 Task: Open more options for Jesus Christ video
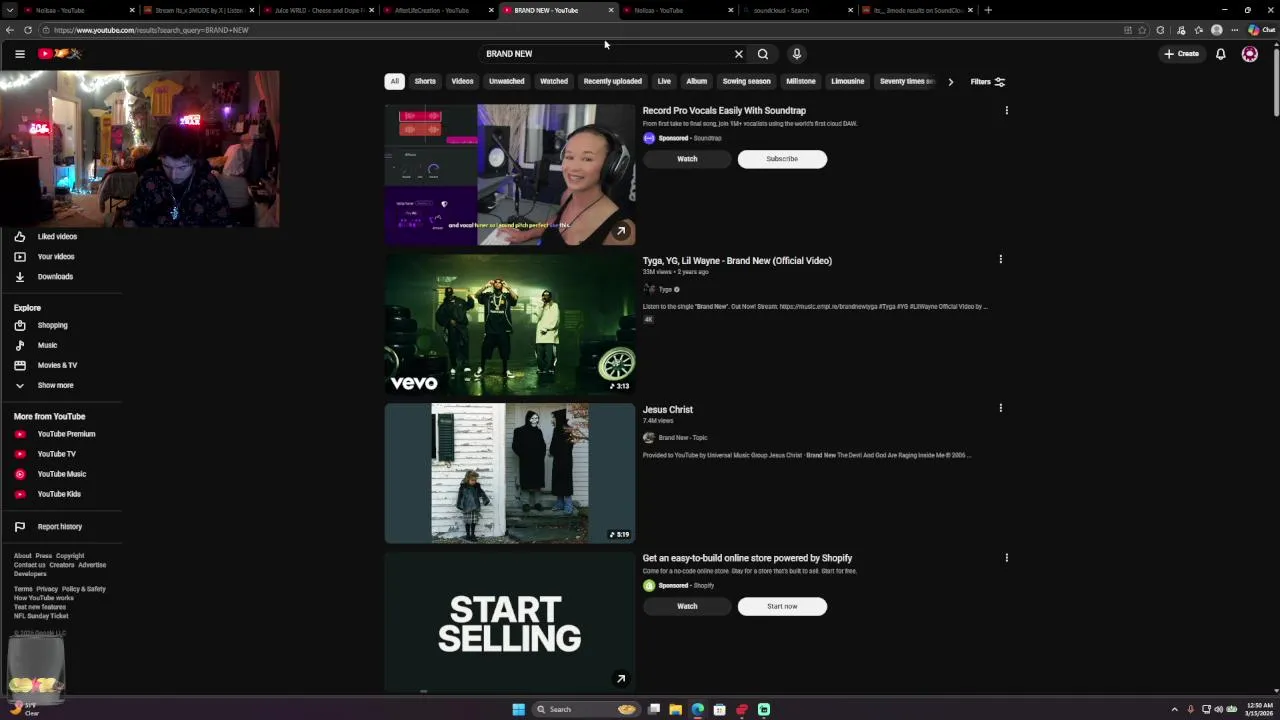pos(1001,408)
